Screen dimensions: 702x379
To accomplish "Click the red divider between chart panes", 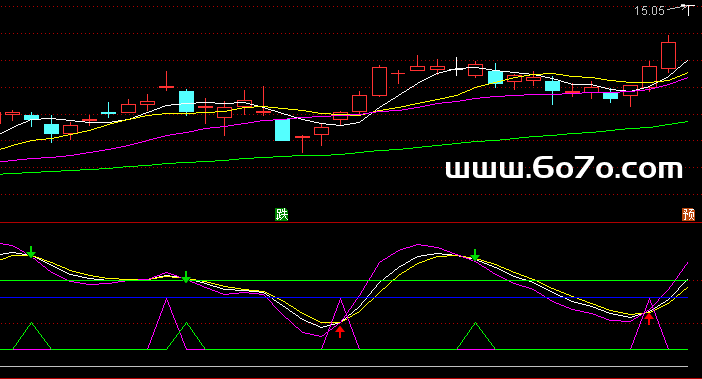I will 351,222.
